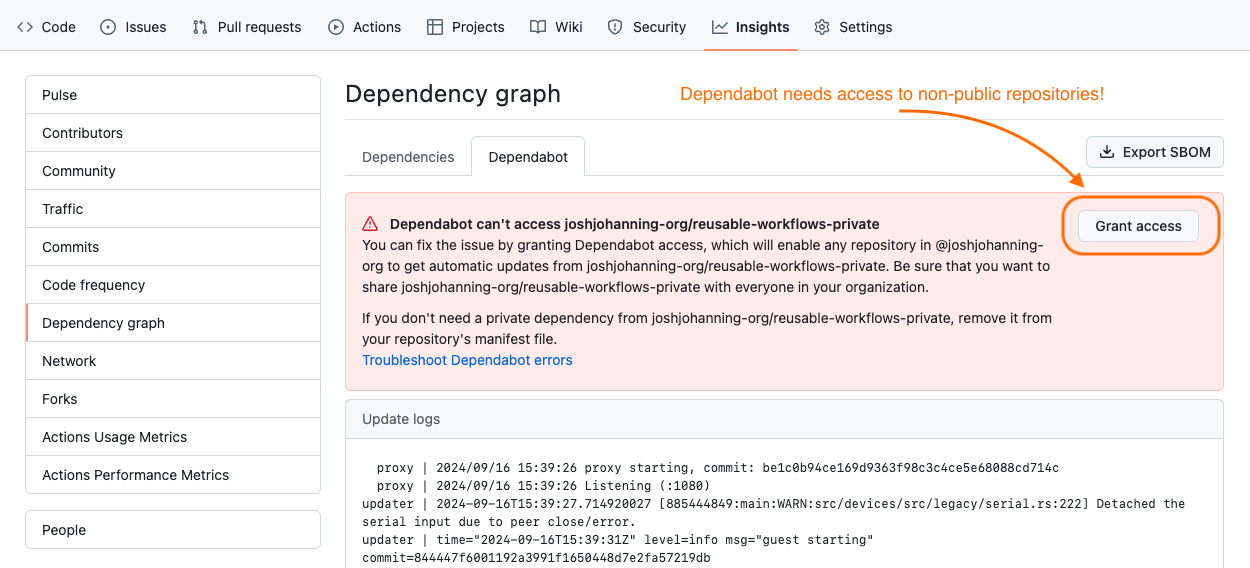Export the SBOM file
This screenshot has width=1250, height=568.
pyautogui.click(x=1154, y=152)
